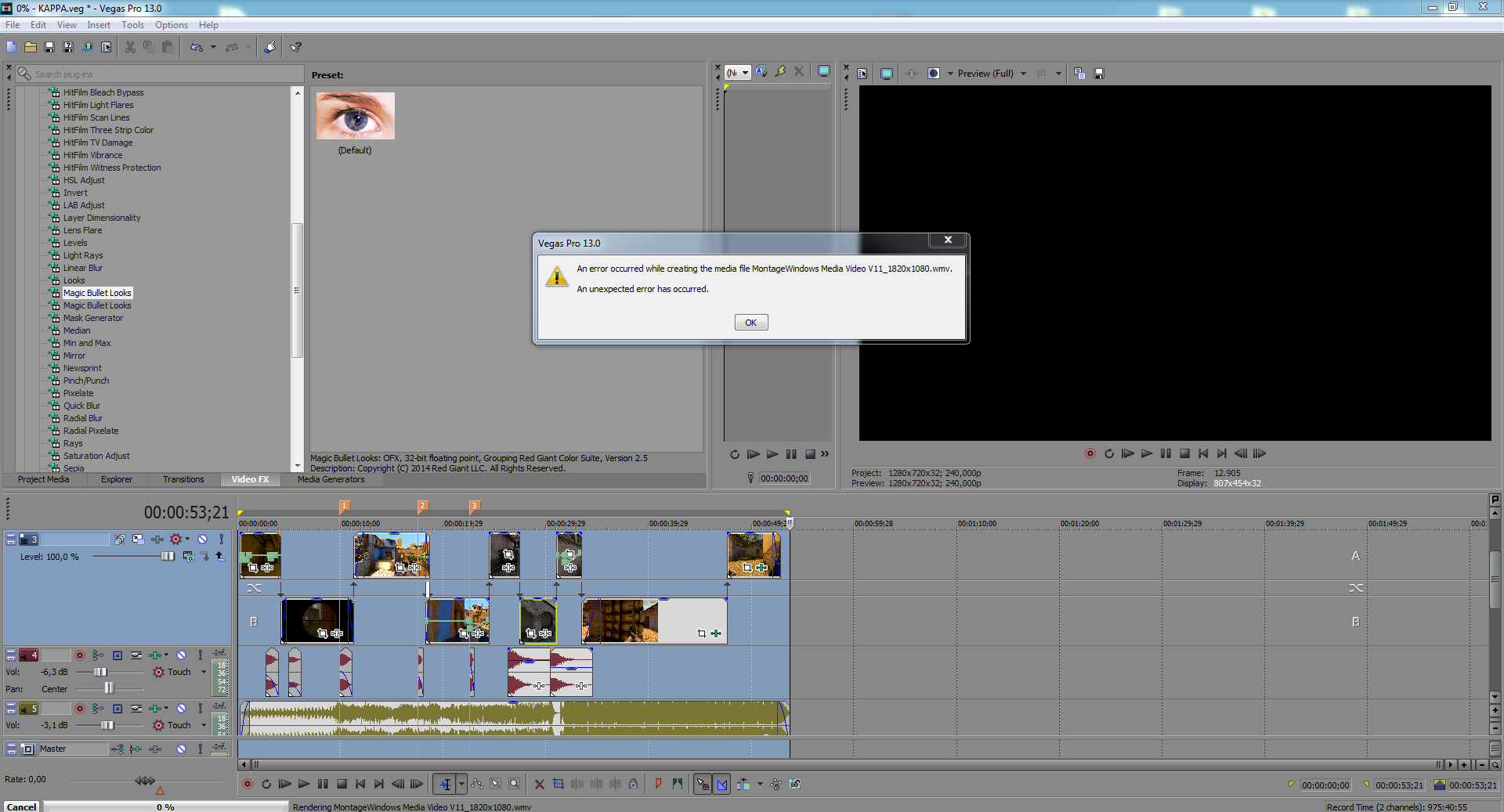The image size is (1504, 812).
Task: Click the preview panel record button
Action: tap(1090, 453)
